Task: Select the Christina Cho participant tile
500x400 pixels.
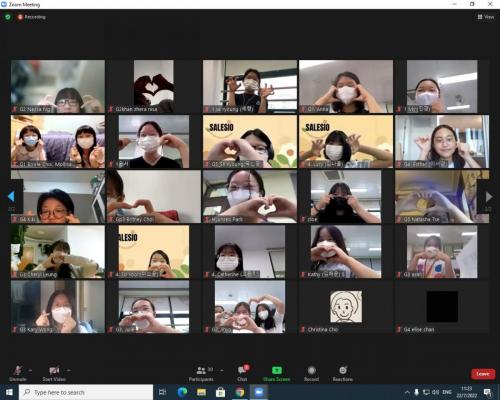Action: (x=346, y=307)
